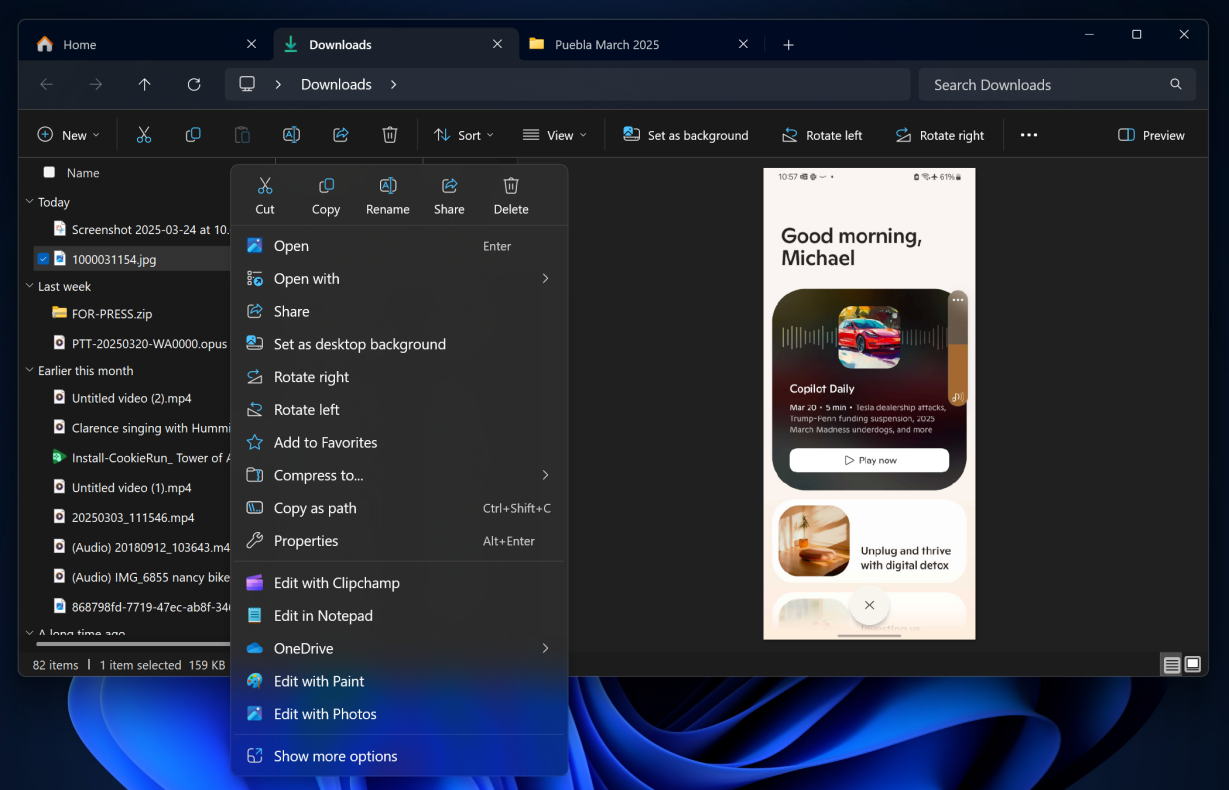This screenshot has width=1229, height=790.
Task: Toggle the select-all checkbox beside Name
Action: click(48, 172)
